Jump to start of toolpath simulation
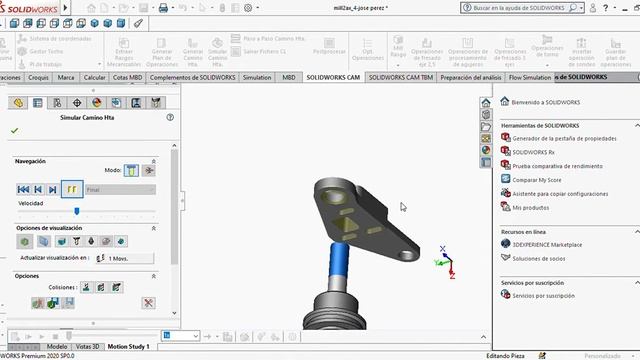This screenshot has height=360, width=640. tap(23, 189)
